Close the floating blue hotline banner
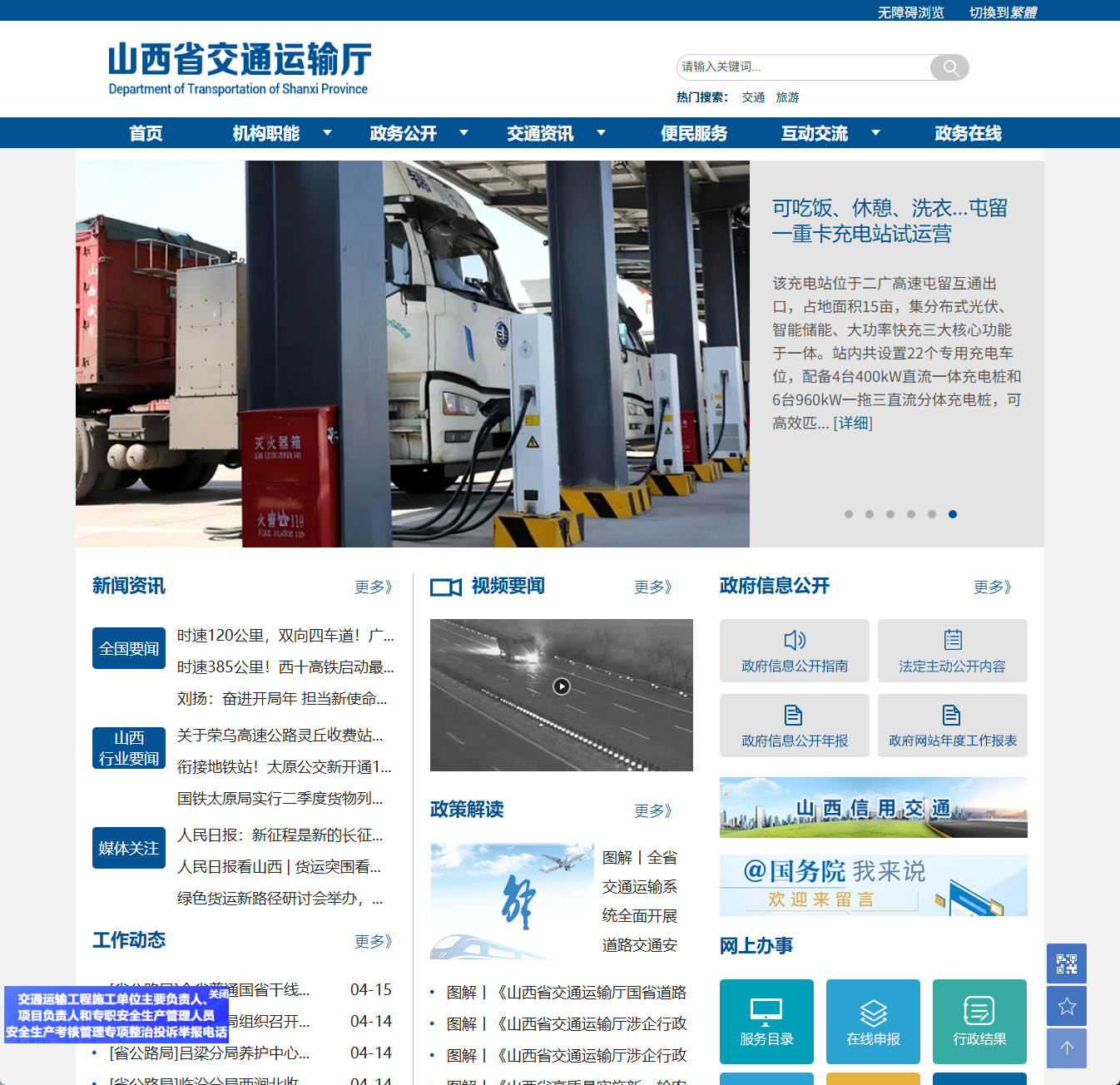1120x1085 pixels. [218, 993]
